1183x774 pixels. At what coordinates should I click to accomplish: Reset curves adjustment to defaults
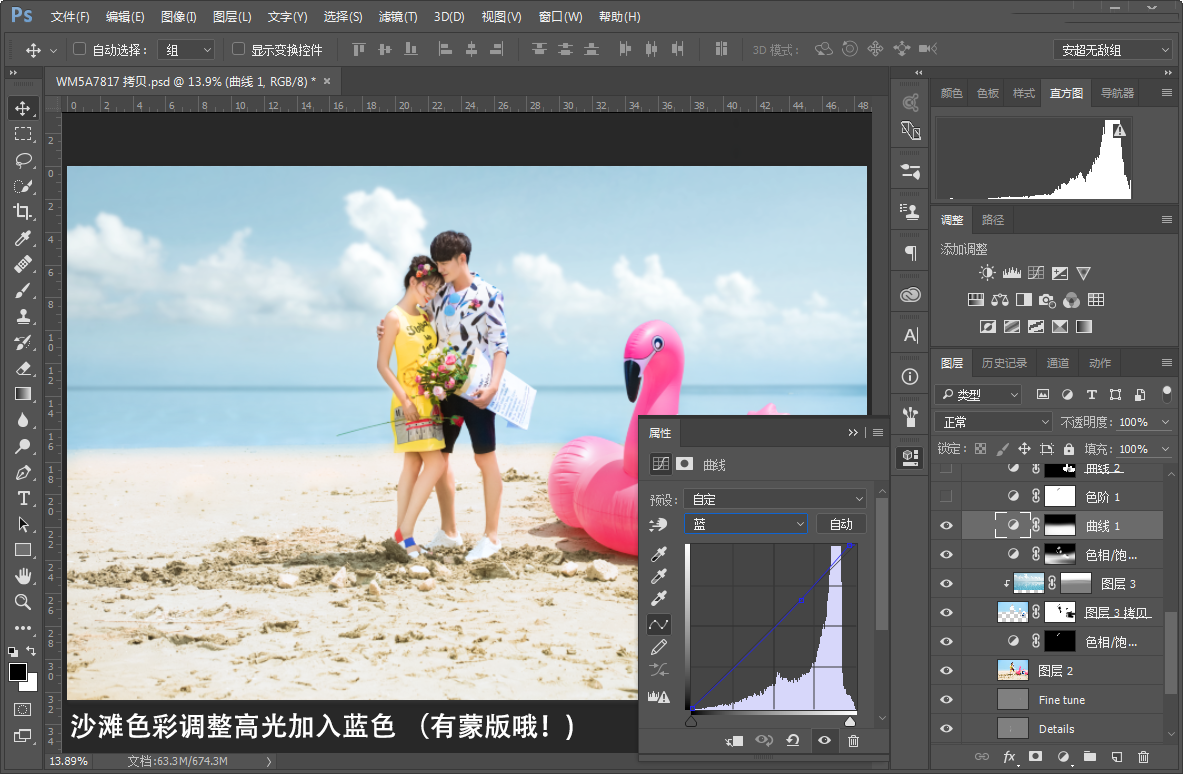[793, 741]
